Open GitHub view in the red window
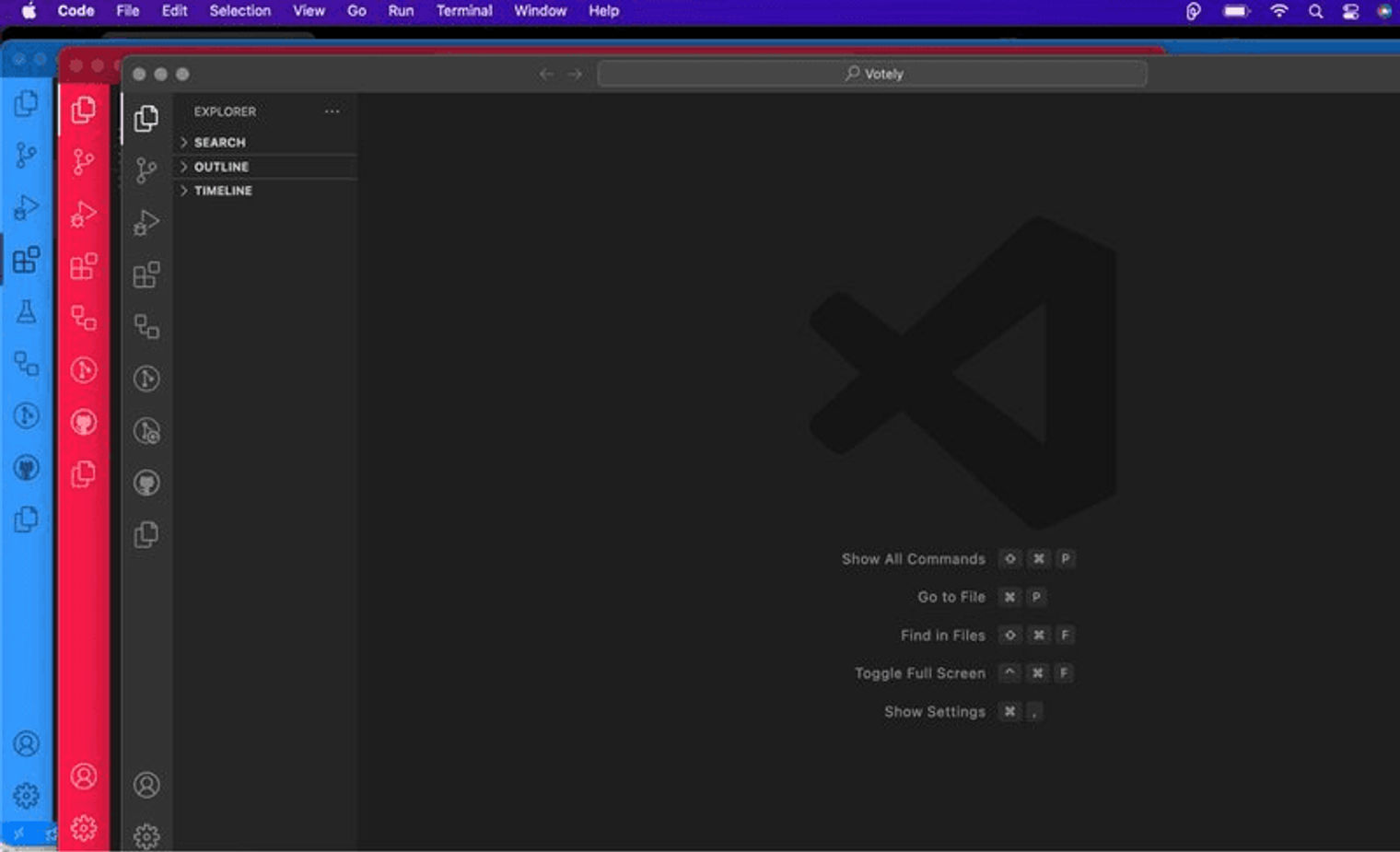The height and width of the screenshot is (852, 1400). [x=84, y=423]
